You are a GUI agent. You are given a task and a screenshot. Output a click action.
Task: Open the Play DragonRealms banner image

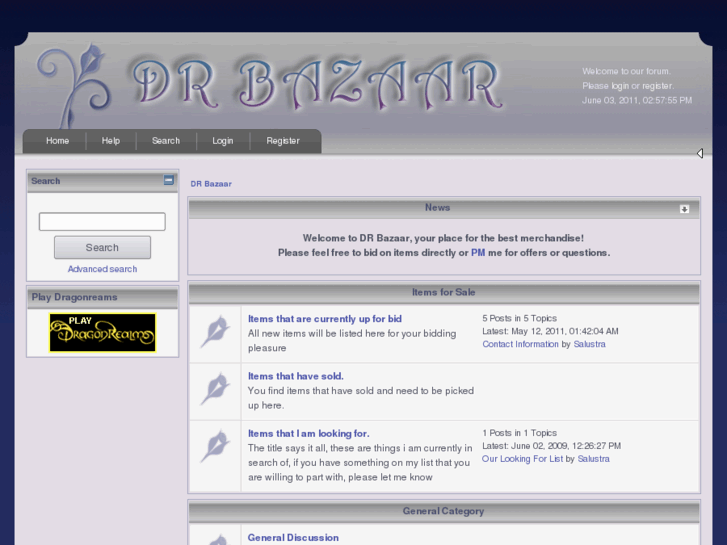coord(102,333)
